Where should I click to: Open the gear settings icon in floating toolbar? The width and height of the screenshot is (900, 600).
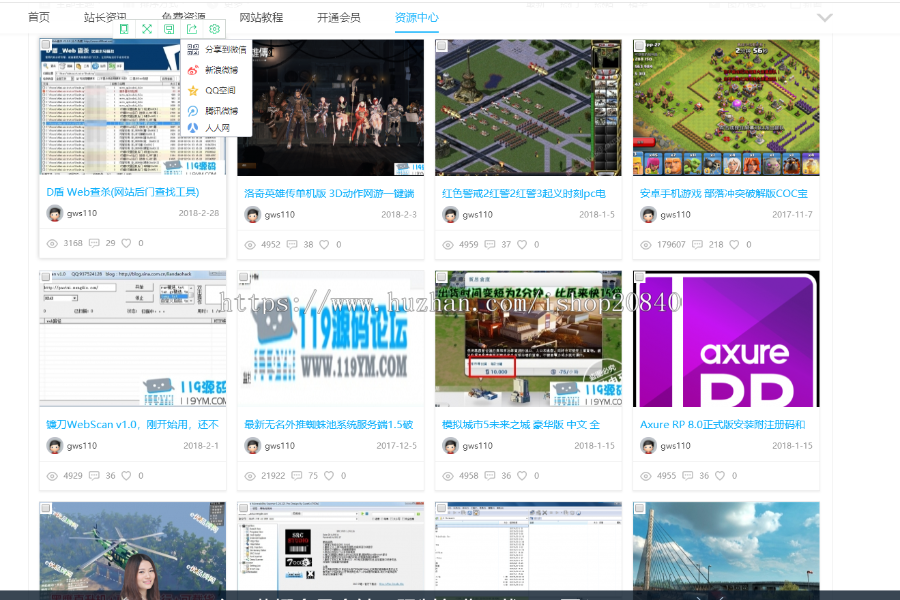(x=214, y=29)
